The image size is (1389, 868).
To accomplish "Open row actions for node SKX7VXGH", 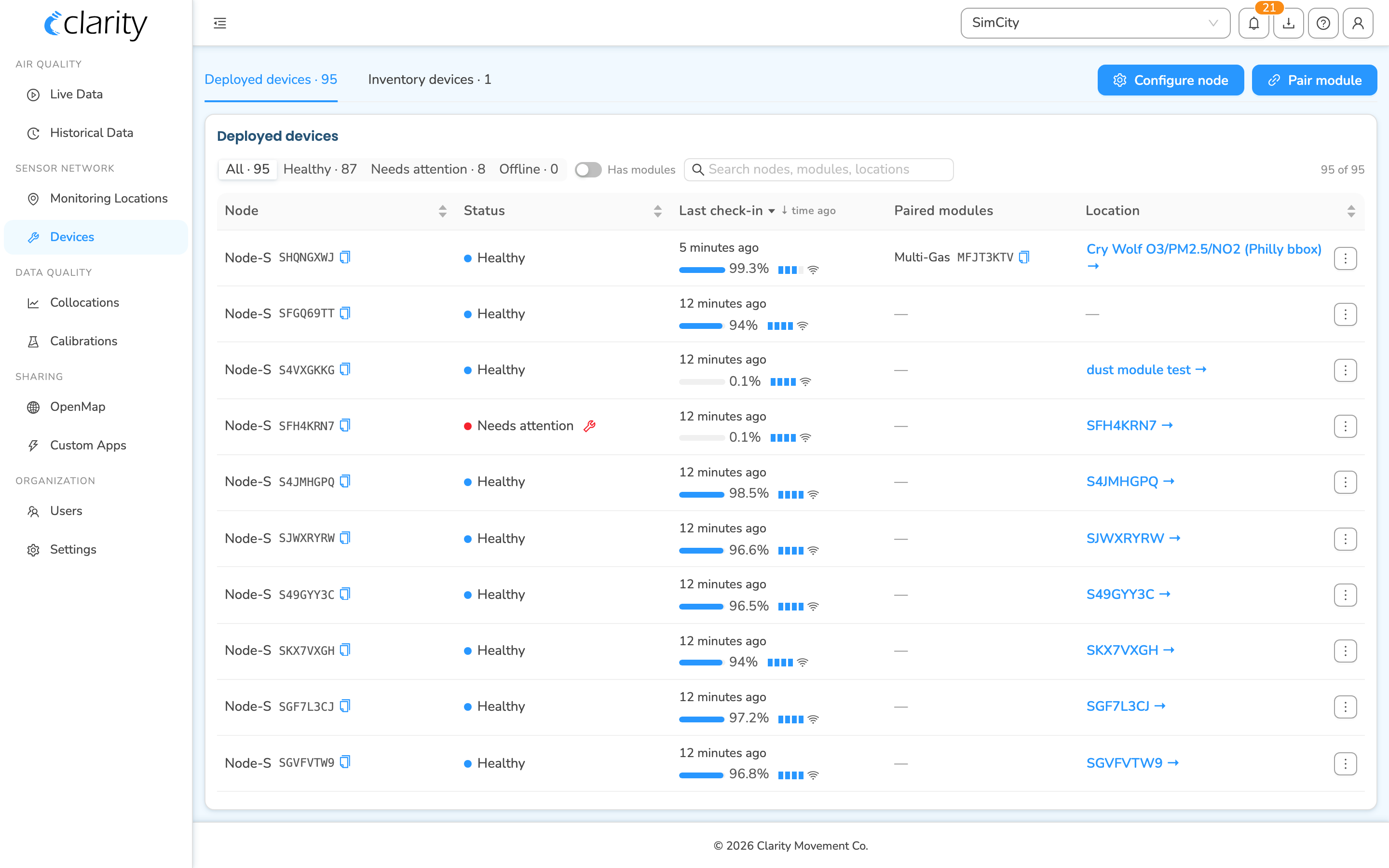I will click(x=1345, y=651).
